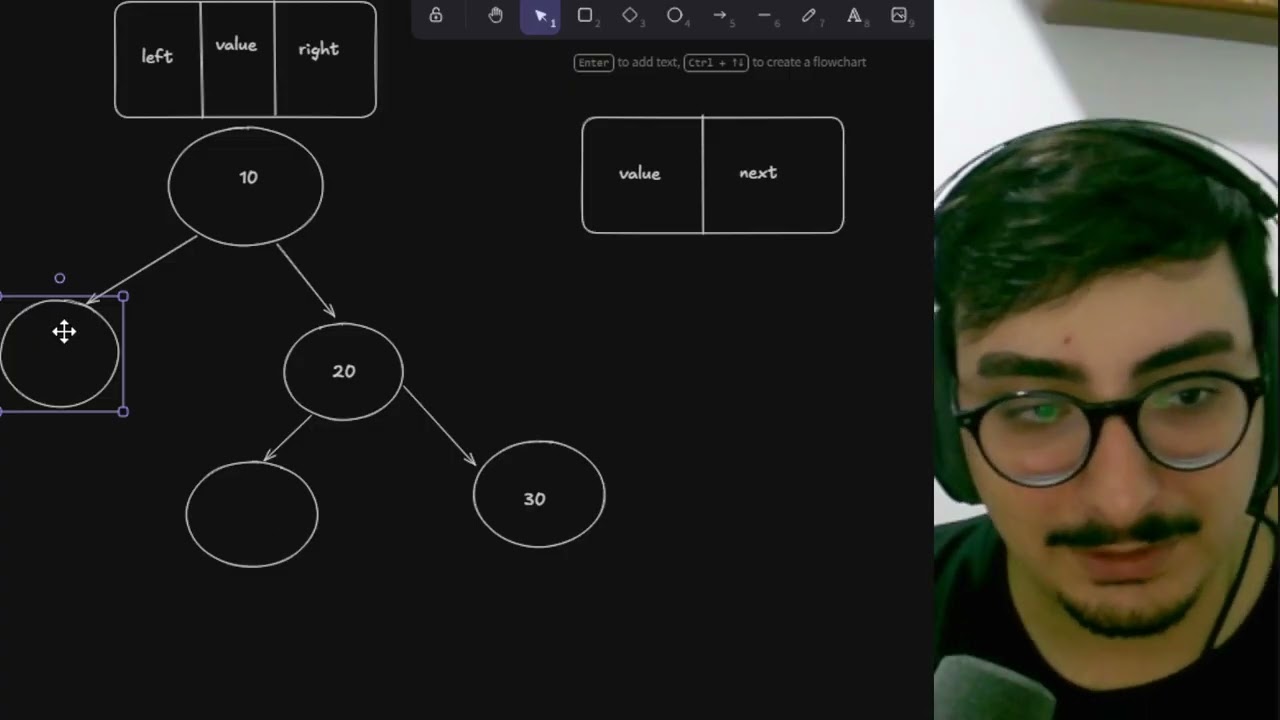Select the Ellipse tool
This screenshot has width=1280, height=720.
click(x=675, y=15)
